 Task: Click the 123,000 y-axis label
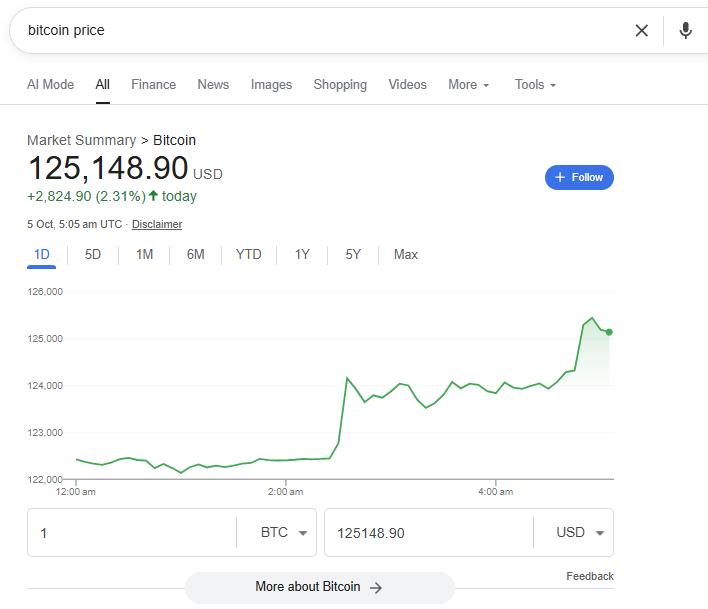point(45,432)
